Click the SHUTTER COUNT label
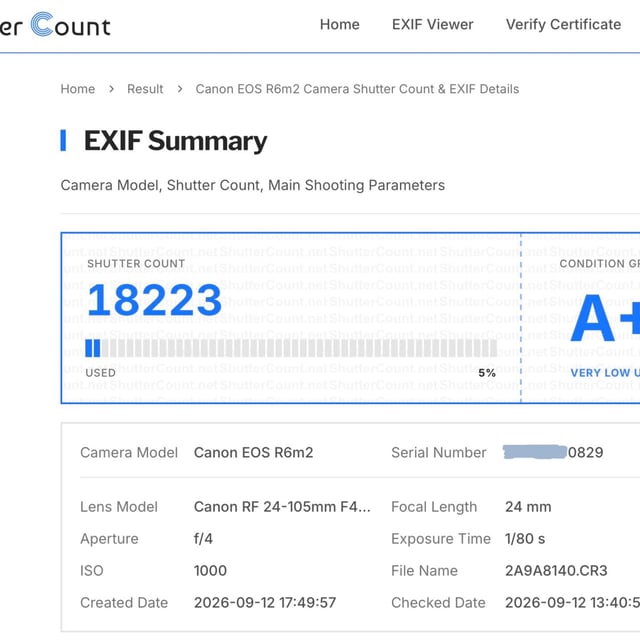The image size is (640, 640). pyautogui.click(x=136, y=264)
